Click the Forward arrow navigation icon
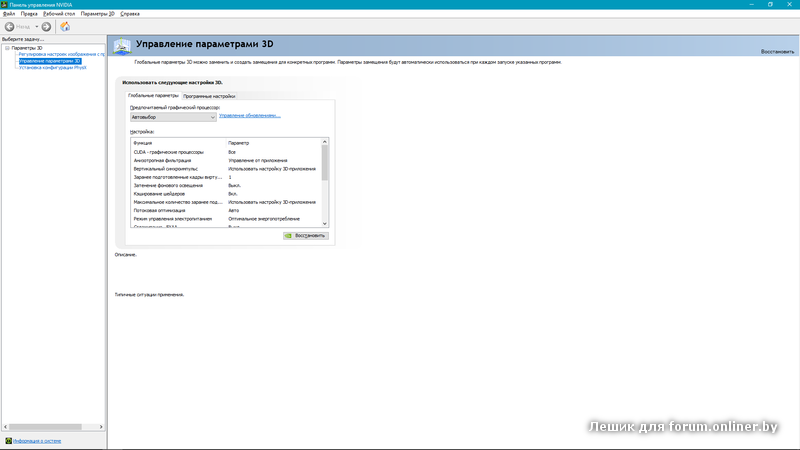This screenshot has height=450, width=800. click(46, 27)
